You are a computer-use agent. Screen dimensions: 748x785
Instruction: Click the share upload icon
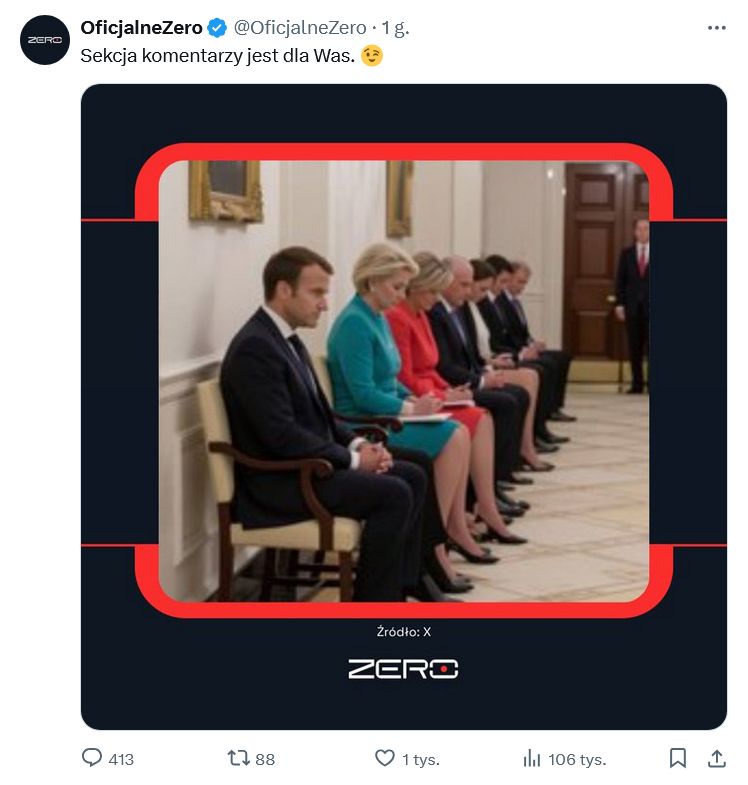(x=716, y=759)
